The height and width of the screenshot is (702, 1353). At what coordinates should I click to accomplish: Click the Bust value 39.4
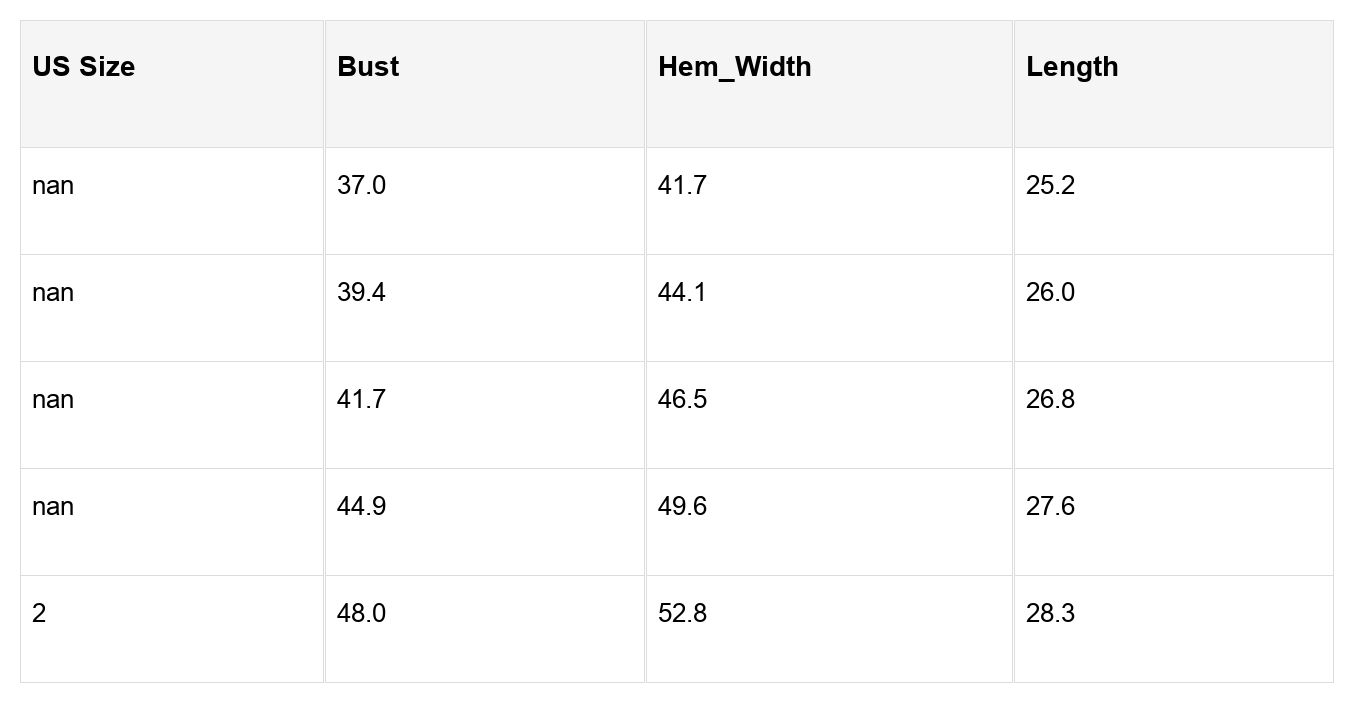coord(361,293)
